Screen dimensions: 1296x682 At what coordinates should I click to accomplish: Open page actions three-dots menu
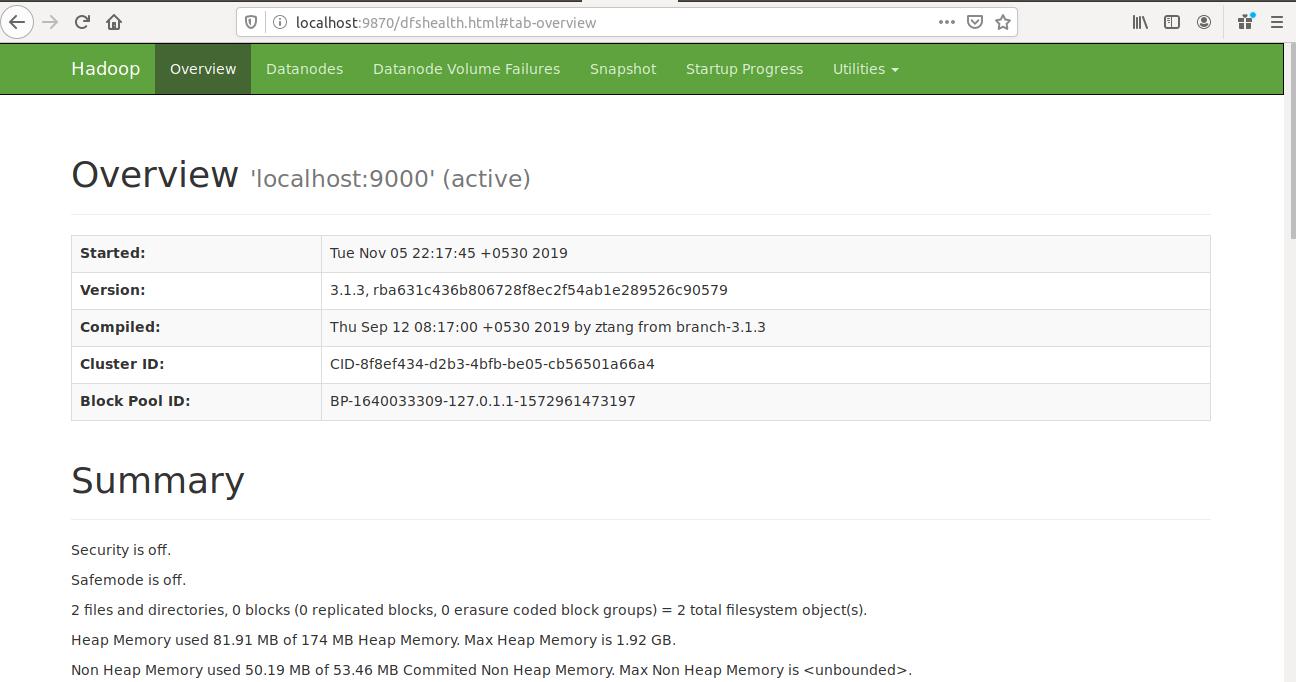(x=947, y=22)
